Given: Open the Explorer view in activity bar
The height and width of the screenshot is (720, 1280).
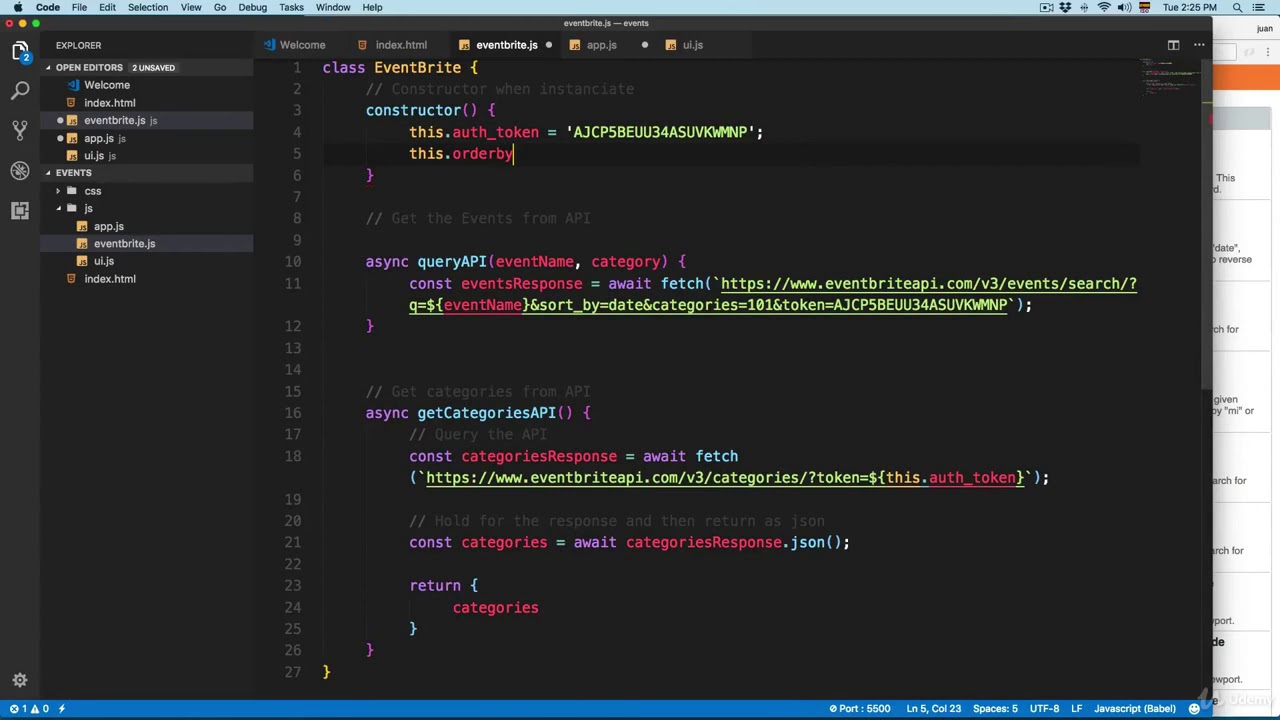Looking at the screenshot, I should [20, 51].
